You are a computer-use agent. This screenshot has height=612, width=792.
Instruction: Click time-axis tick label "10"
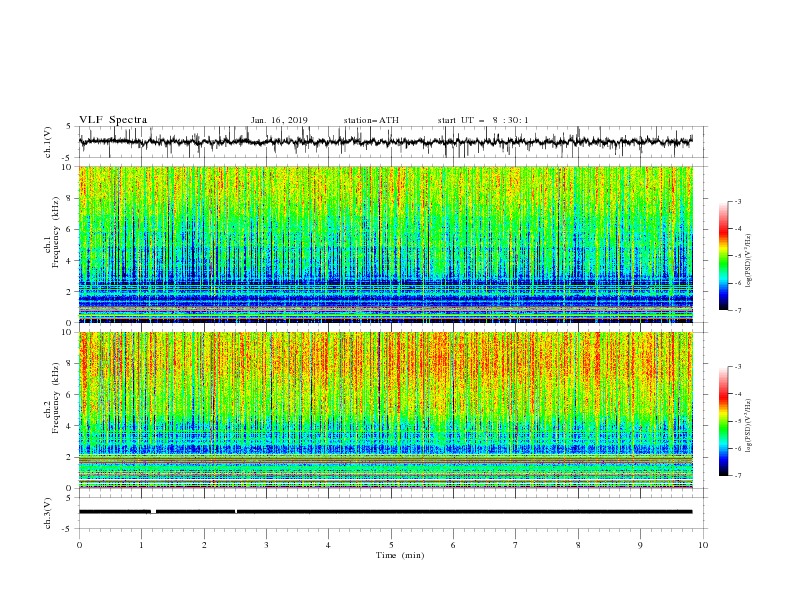pos(703,545)
